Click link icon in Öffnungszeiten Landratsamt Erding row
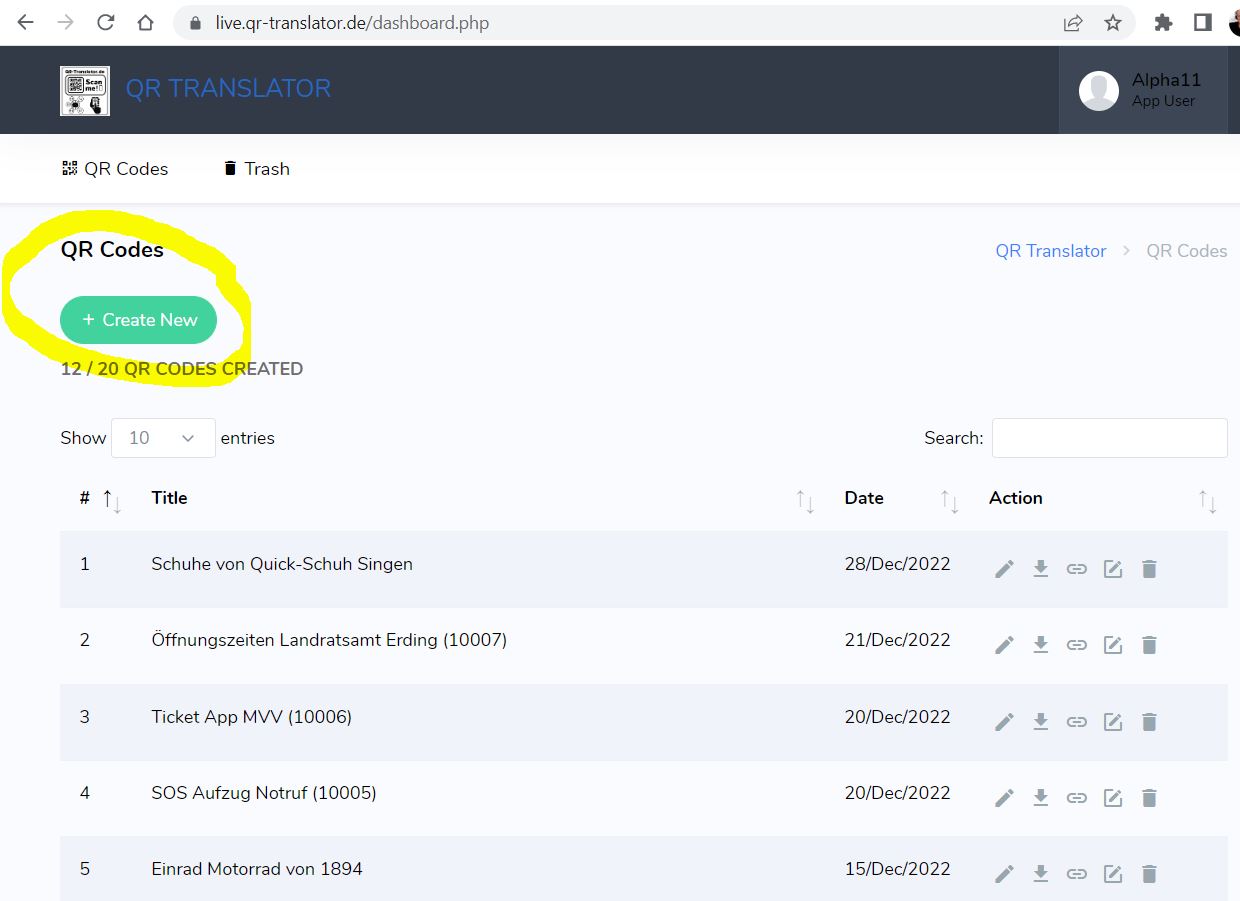1240x901 pixels. (x=1076, y=645)
